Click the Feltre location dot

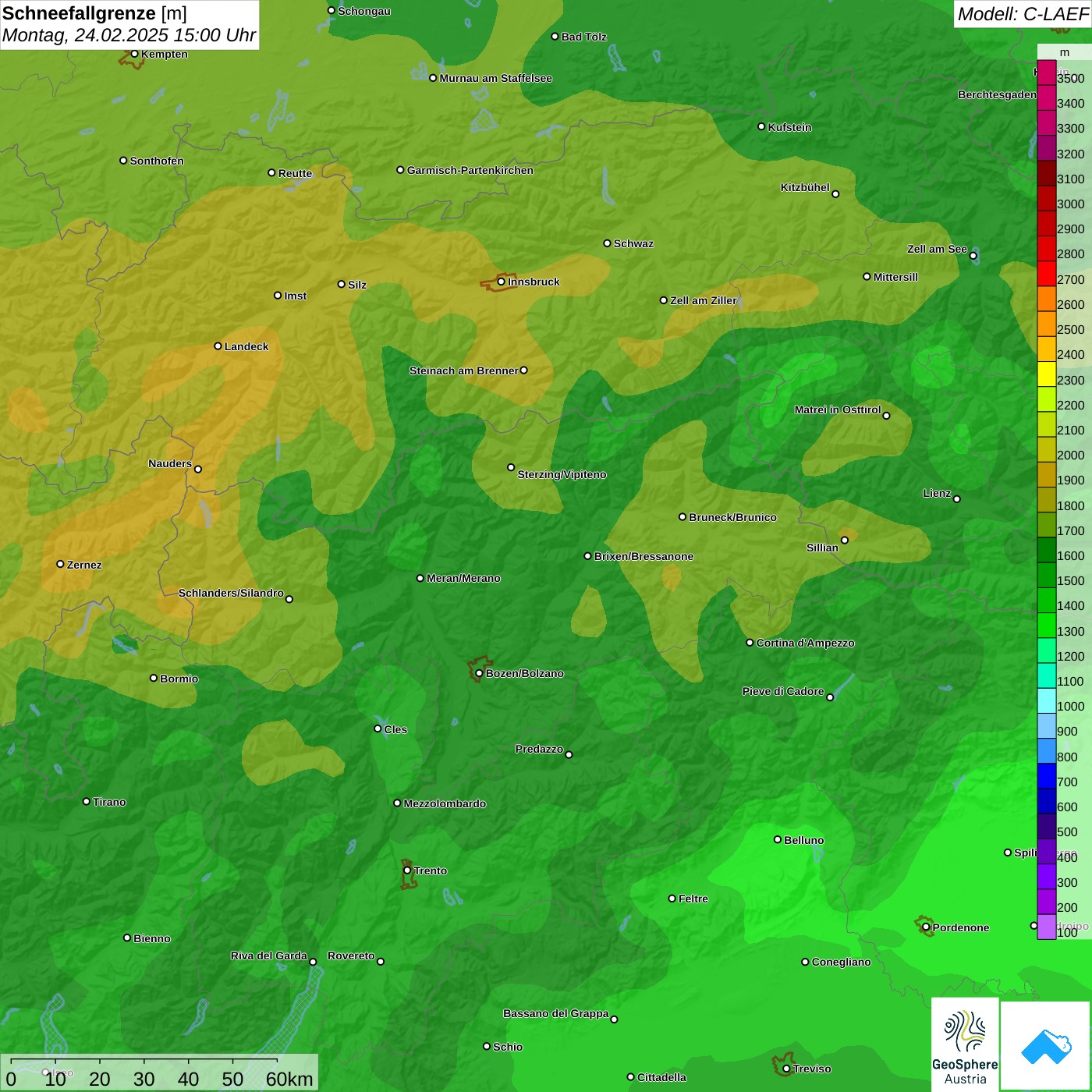coord(672,899)
